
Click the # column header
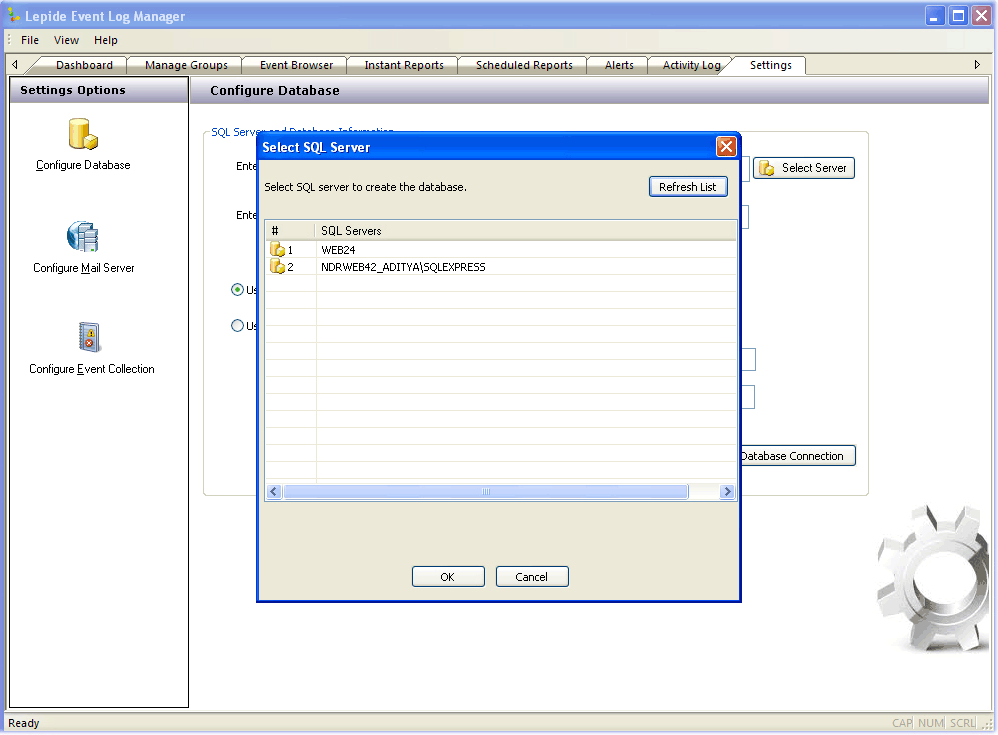(x=290, y=230)
